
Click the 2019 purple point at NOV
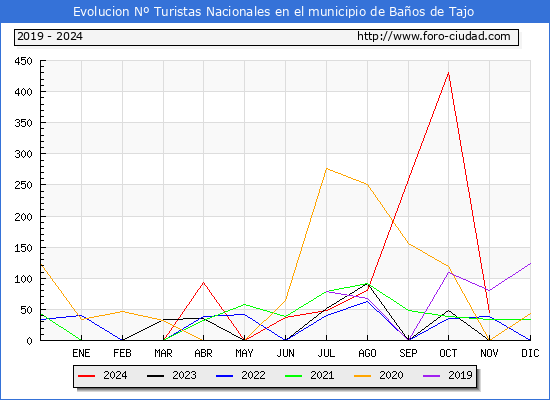point(489,291)
